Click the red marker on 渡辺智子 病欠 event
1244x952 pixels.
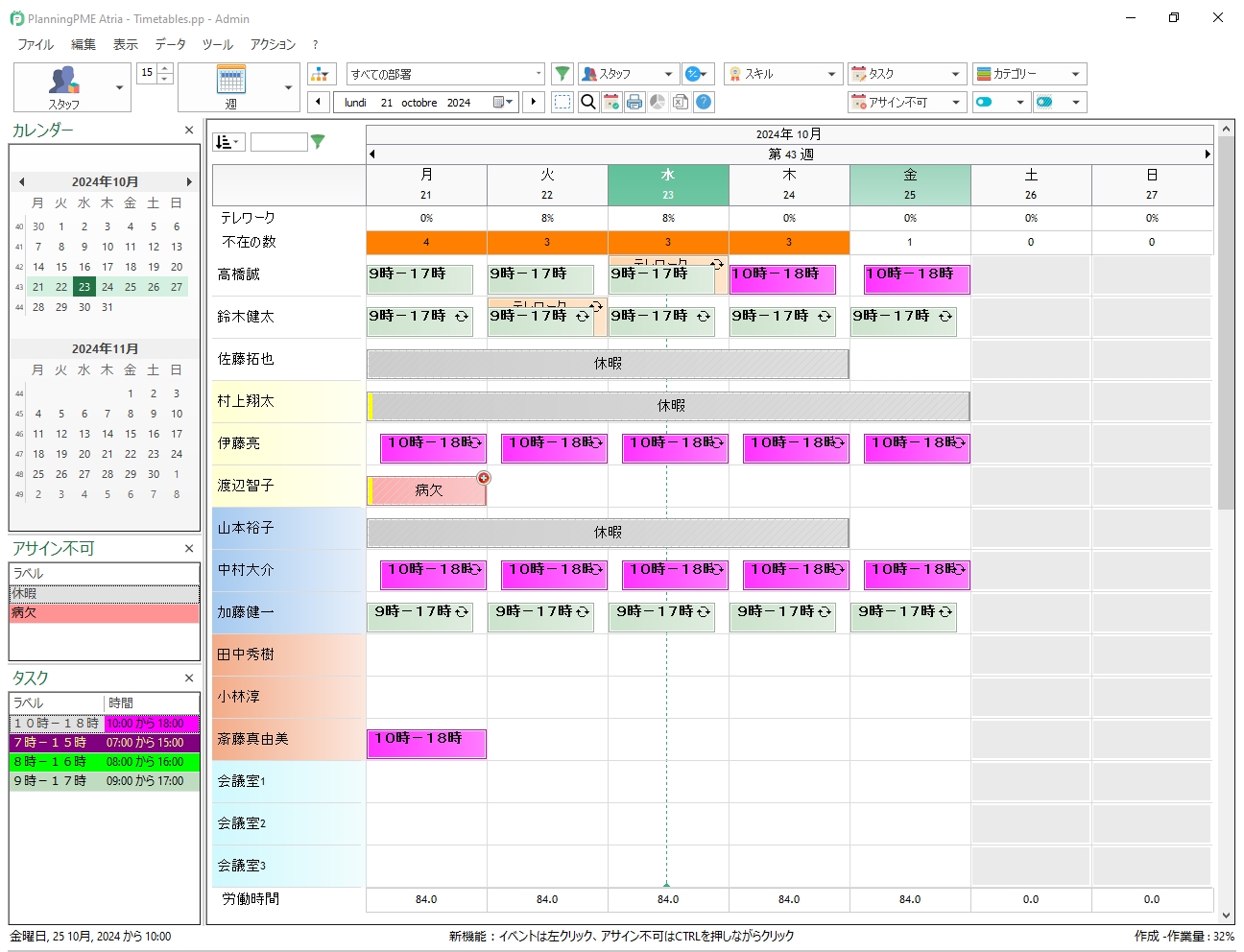[484, 478]
